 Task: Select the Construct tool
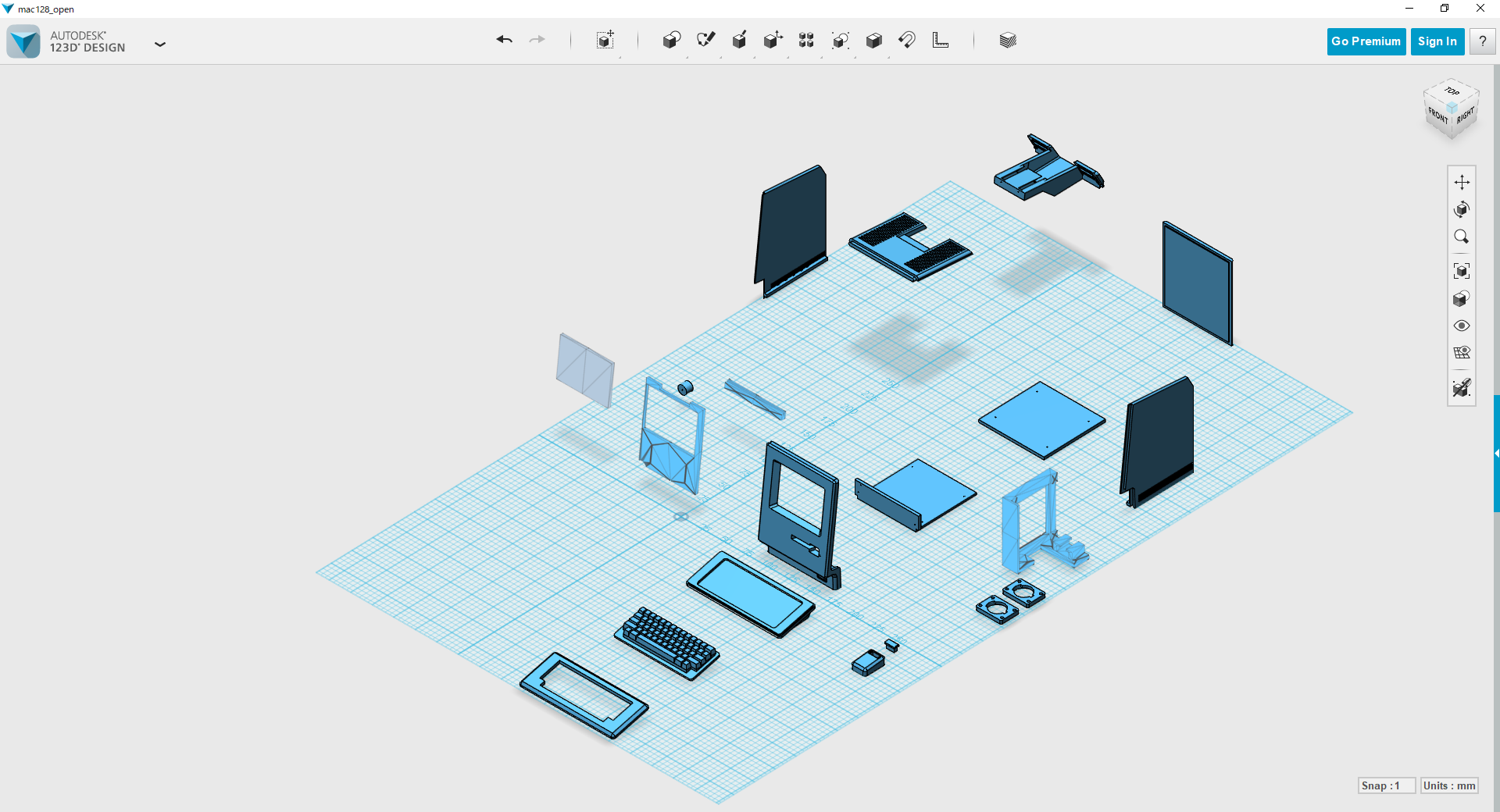(x=740, y=41)
